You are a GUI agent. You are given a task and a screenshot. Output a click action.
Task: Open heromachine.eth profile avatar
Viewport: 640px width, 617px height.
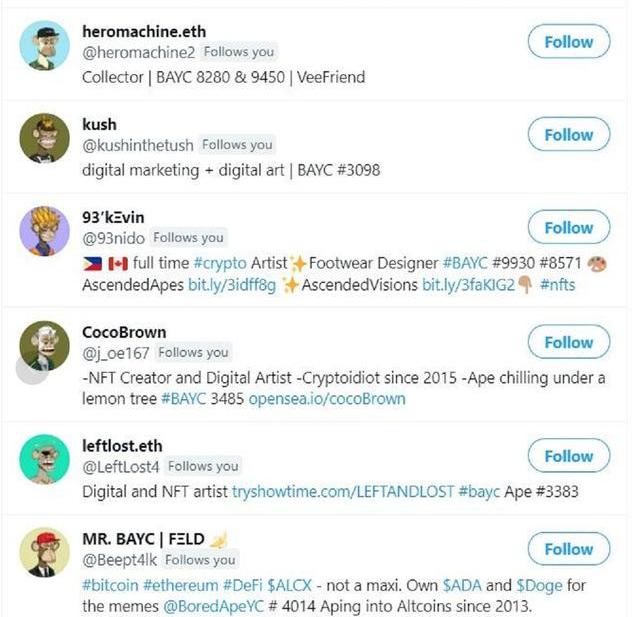click(x=44, y=45)
